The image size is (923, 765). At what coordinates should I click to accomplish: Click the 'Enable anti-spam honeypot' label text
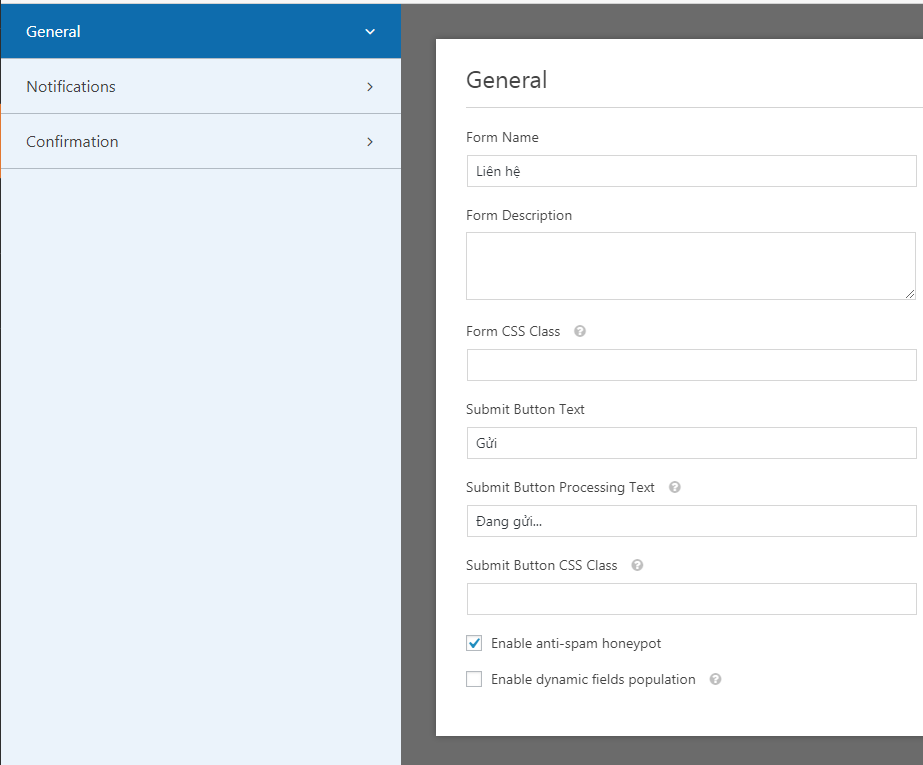(x=575, y=643)
